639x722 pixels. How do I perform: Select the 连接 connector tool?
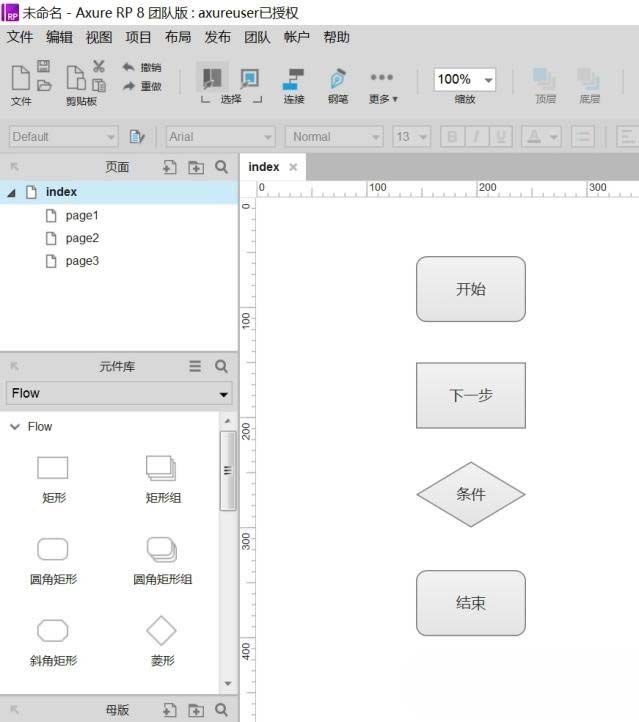(293, 84)
